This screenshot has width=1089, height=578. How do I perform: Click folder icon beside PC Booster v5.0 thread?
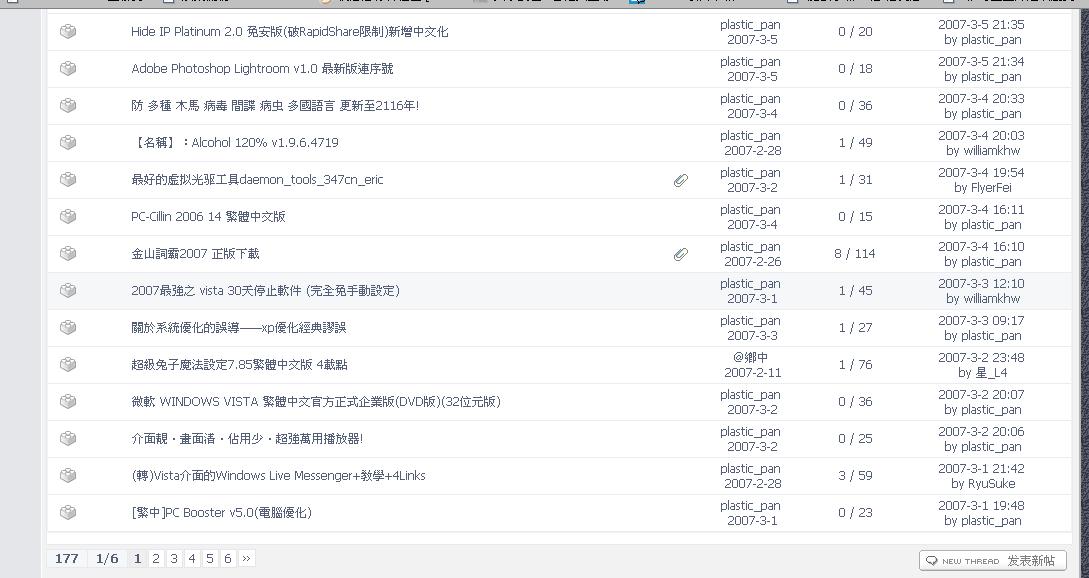[x=67, y=513]
